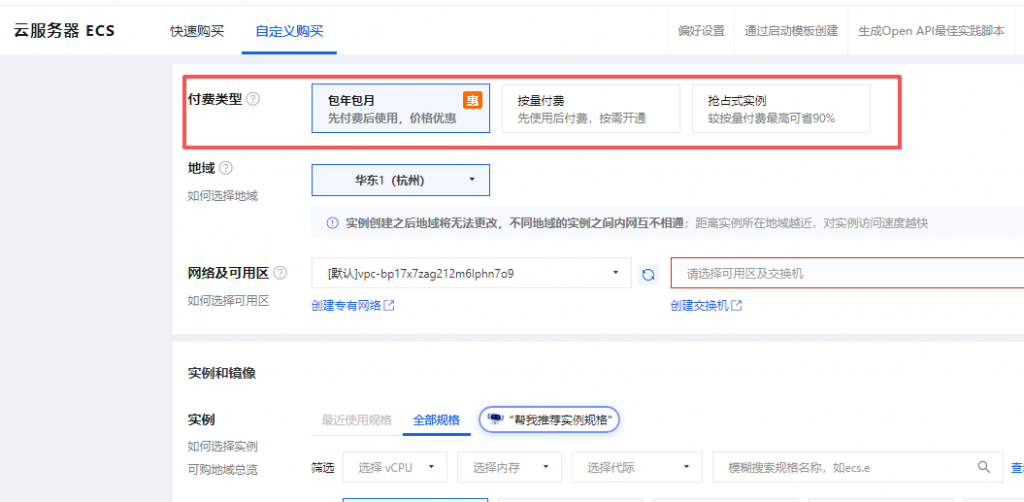Viewport: 1024px width, 502px height.
Task: Click the search magnifier icon in spec filter
Action: 983,466
